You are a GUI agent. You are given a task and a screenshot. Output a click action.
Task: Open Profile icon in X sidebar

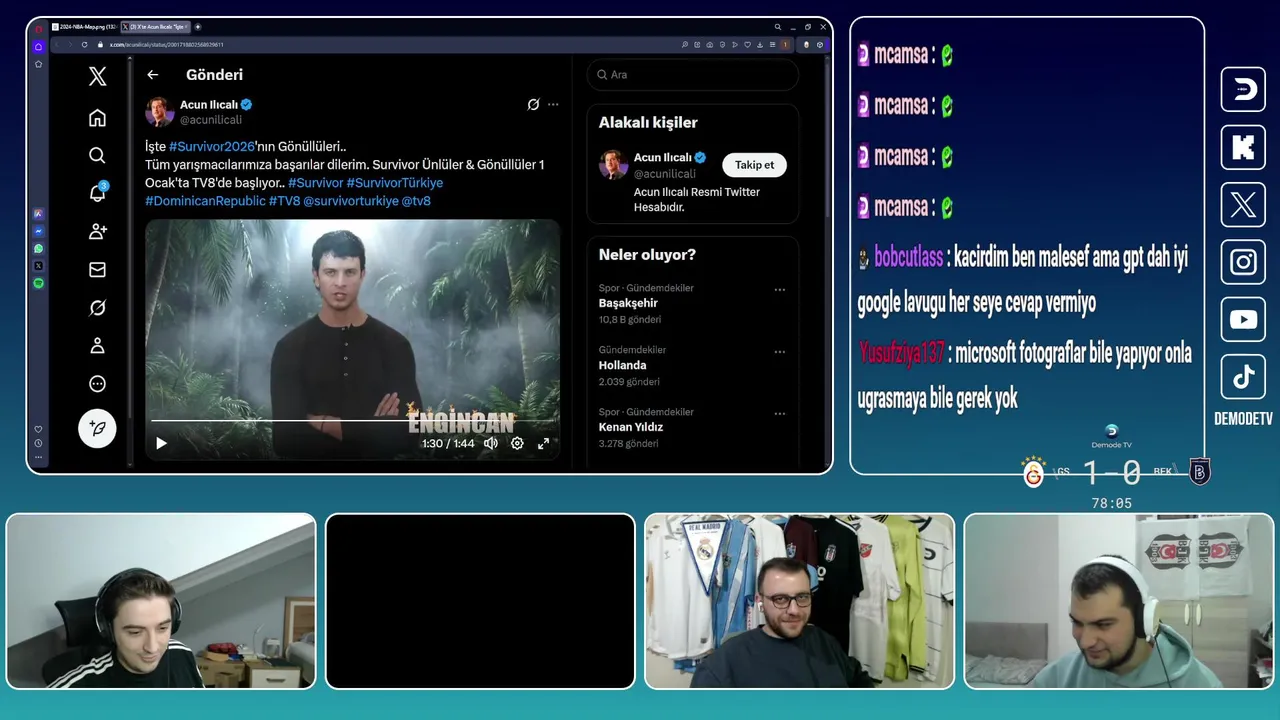(x=97, y=345)
